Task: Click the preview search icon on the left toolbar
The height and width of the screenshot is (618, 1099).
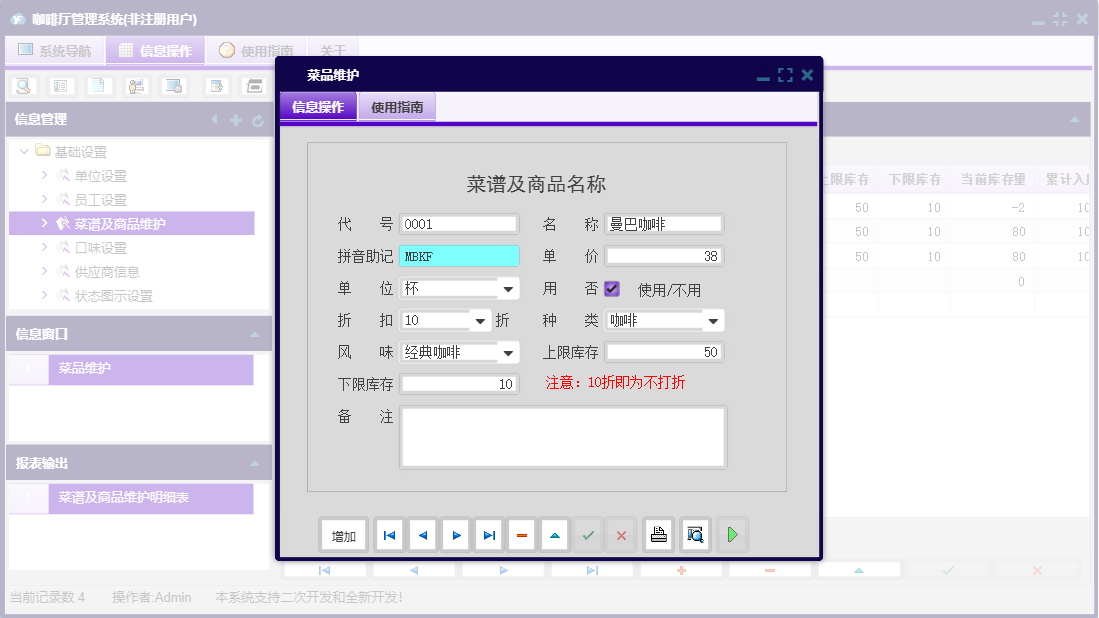Action: (22, 86)
